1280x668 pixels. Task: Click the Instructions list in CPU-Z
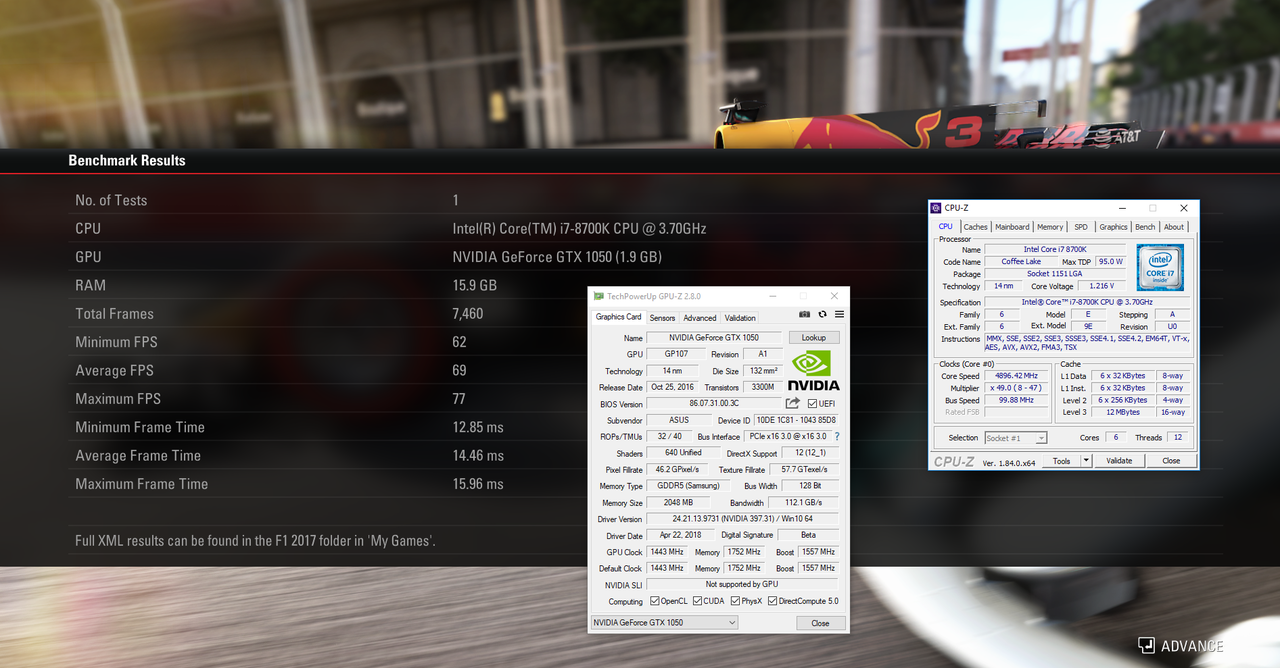[x=1087, y=343]
